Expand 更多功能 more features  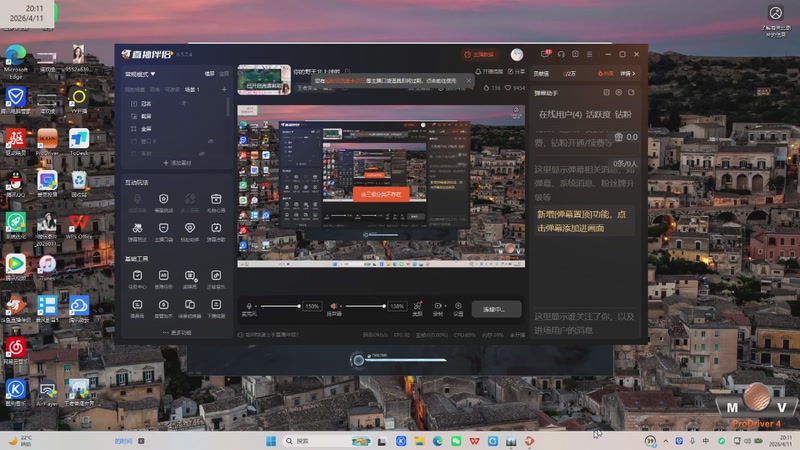pyautogui.click(x=177, y=333)
